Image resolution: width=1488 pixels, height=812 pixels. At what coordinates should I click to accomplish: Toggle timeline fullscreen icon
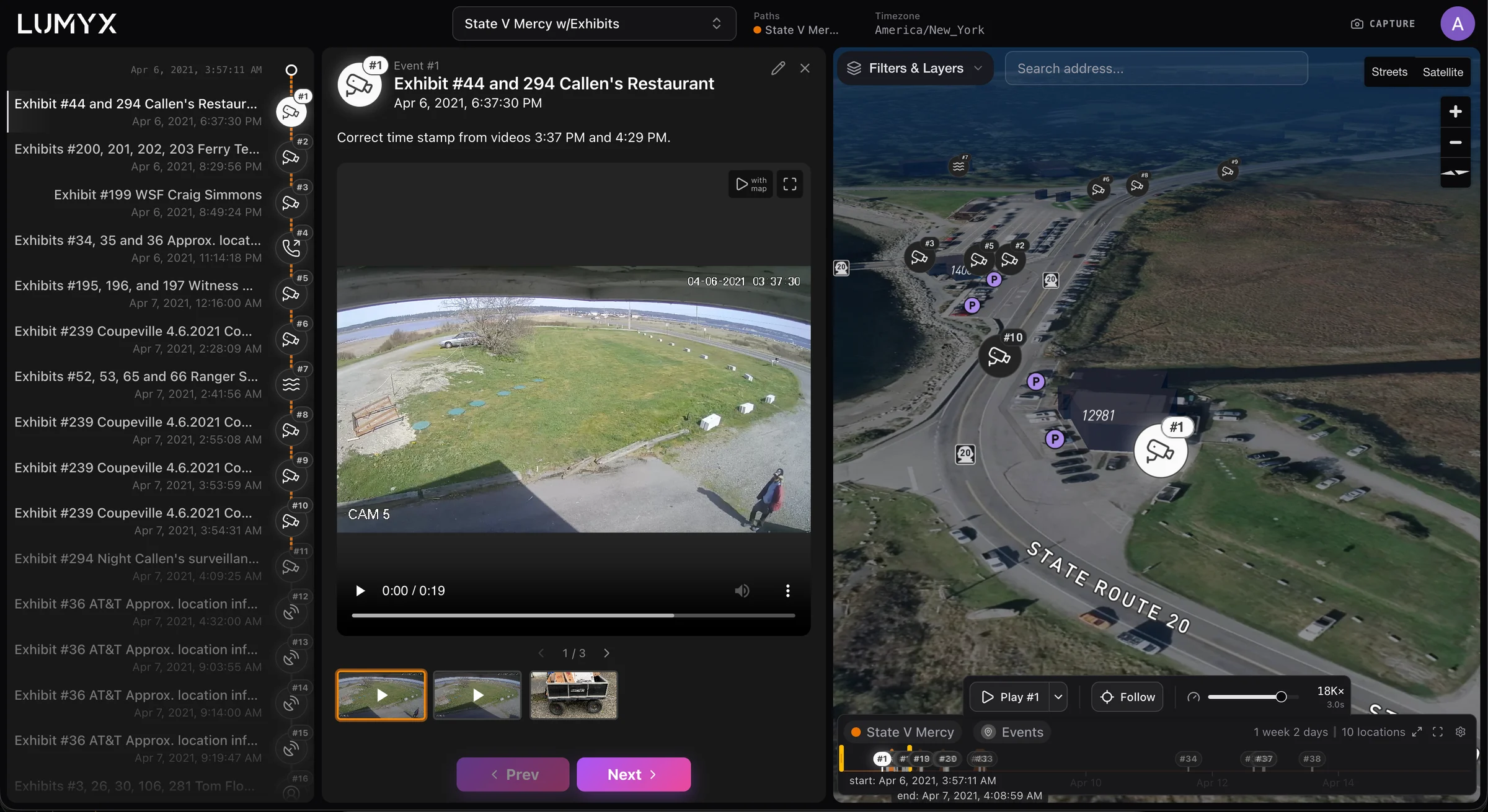click(1438, 732)
